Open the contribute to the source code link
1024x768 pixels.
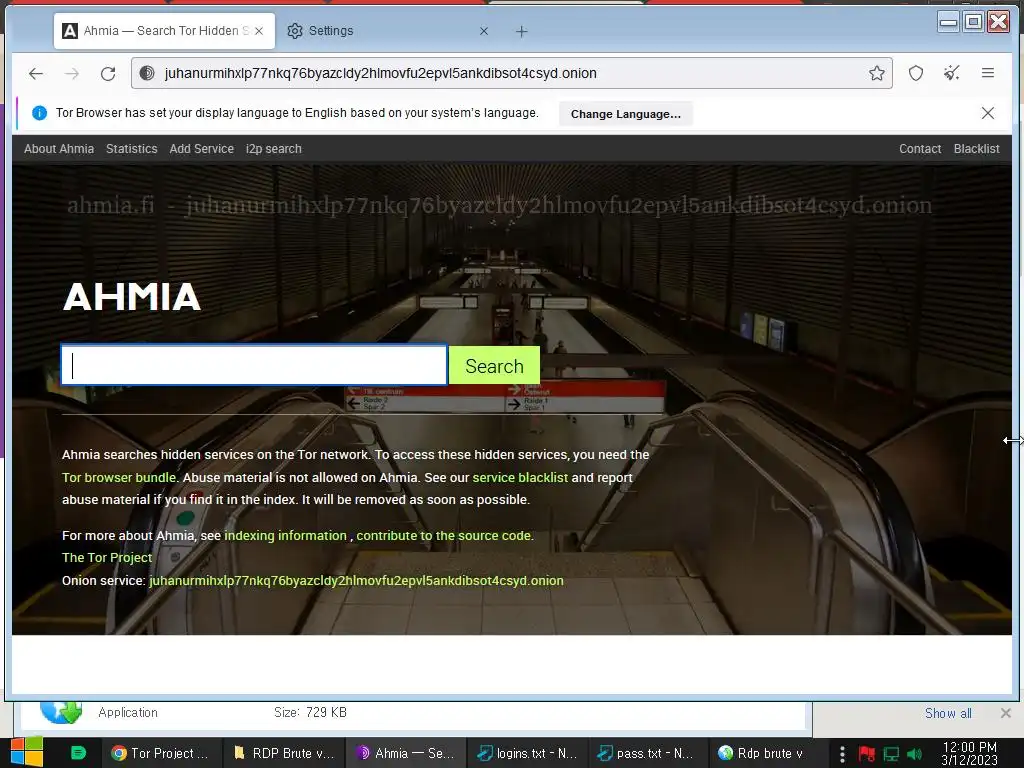click(443, 536)
